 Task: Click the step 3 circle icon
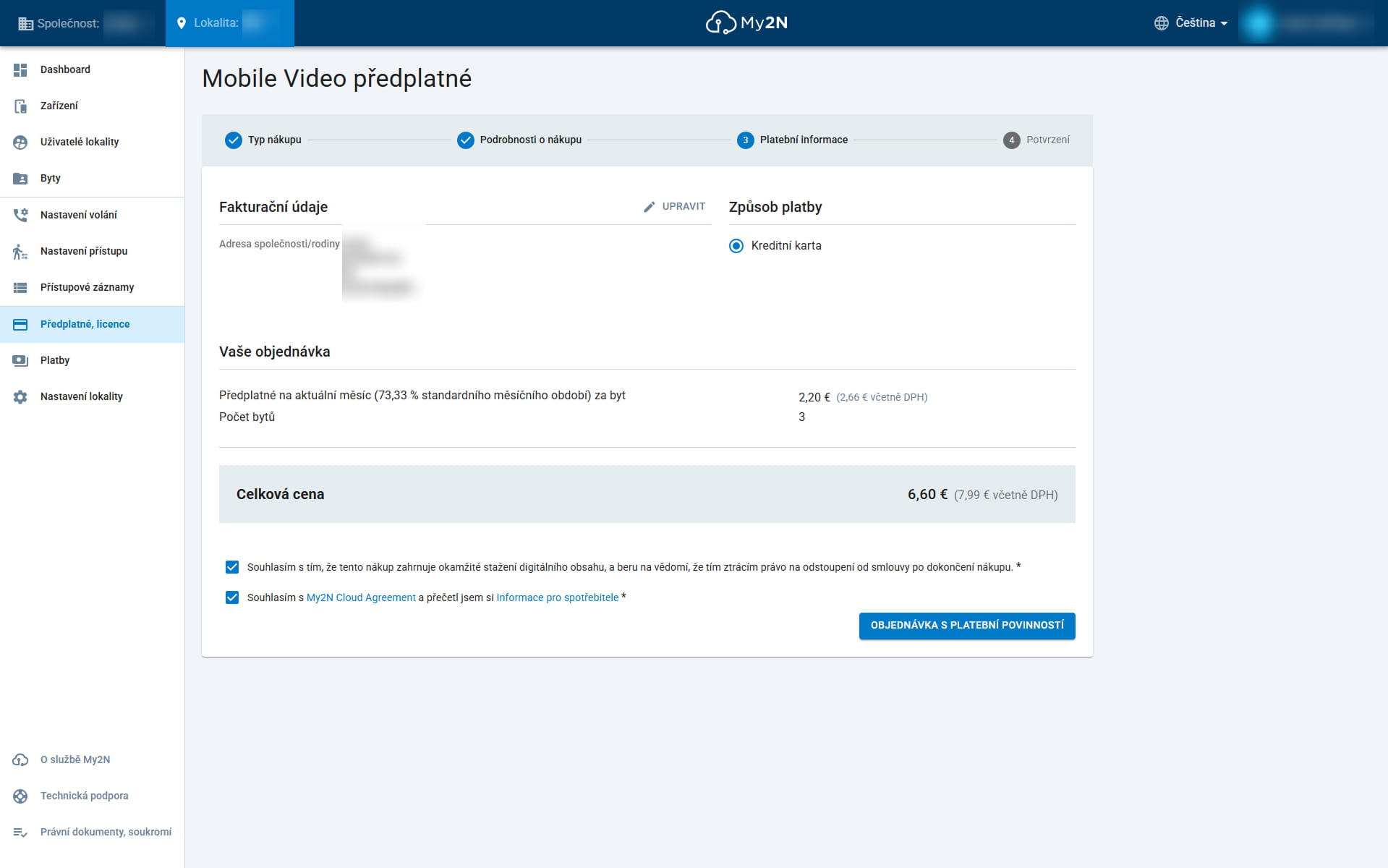click(745, 140)
